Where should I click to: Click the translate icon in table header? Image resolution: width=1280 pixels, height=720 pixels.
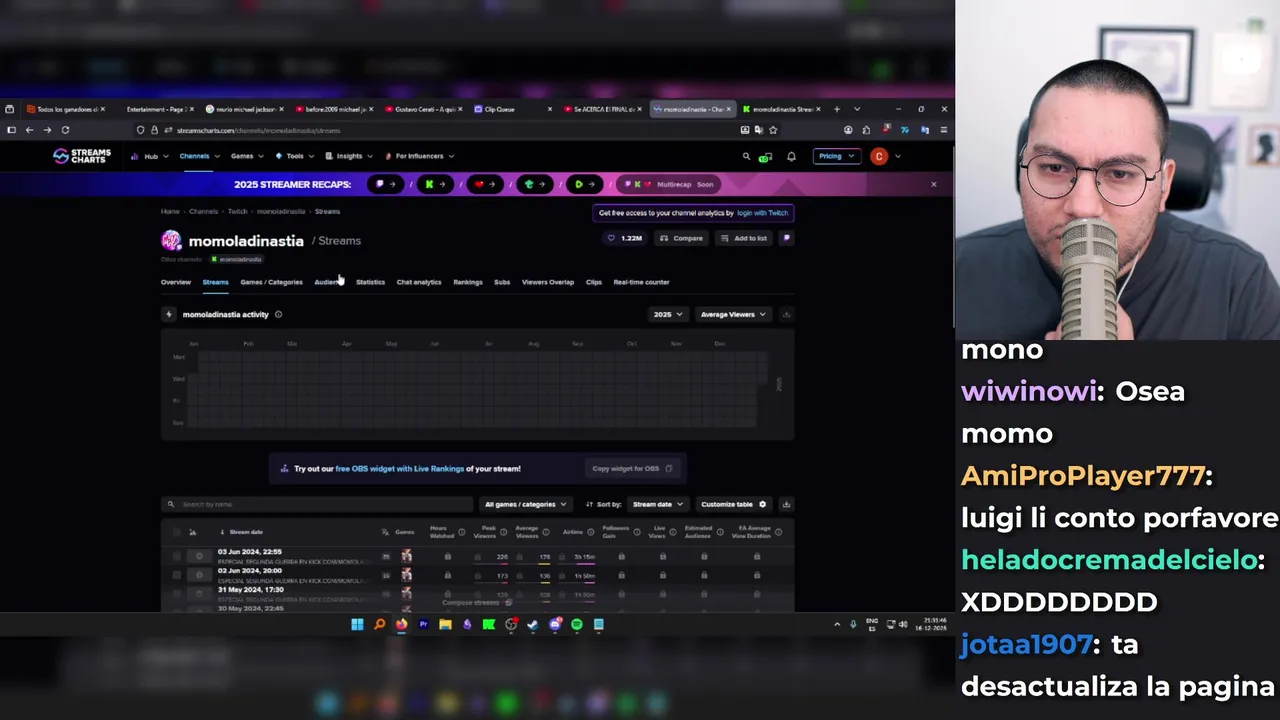(386, 532)
